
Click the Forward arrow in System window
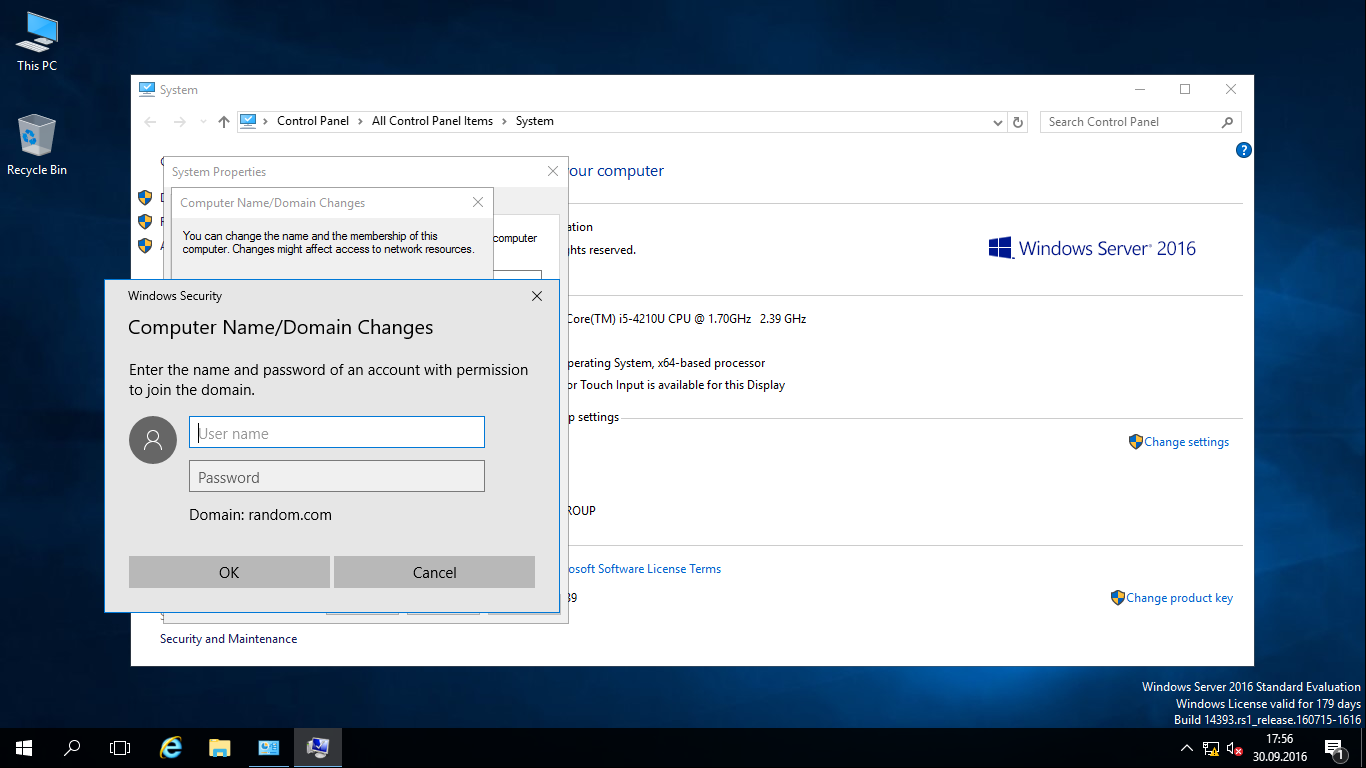click(x=179, y=121)
